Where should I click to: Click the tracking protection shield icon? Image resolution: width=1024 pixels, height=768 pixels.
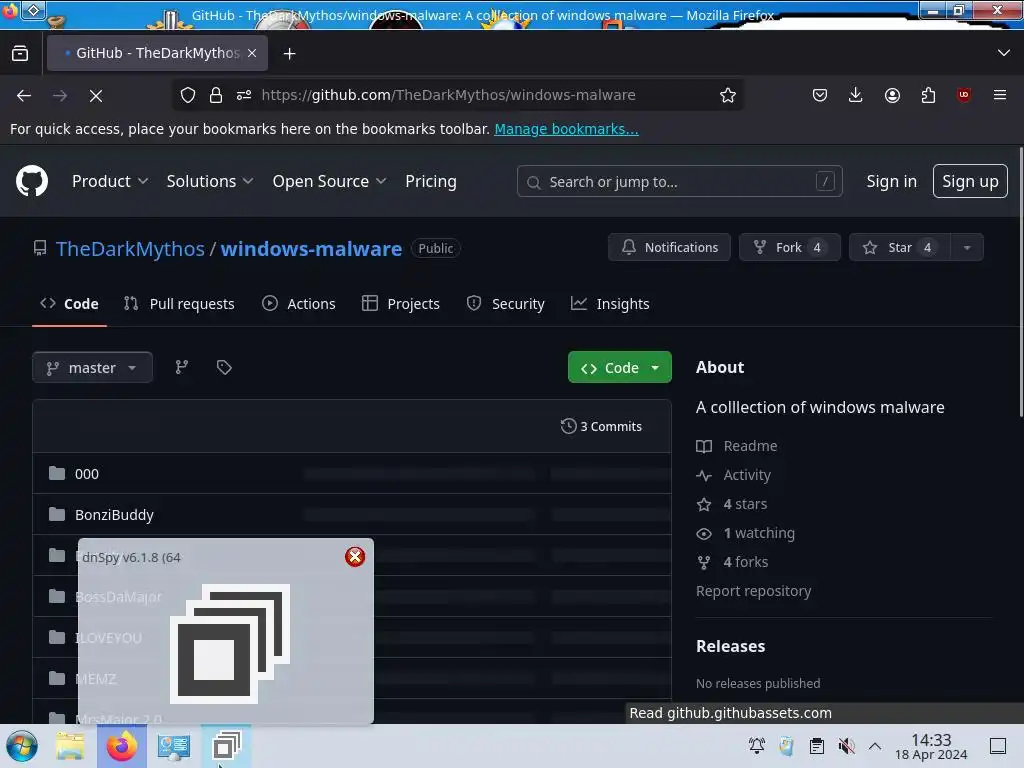tap(188, 95)
